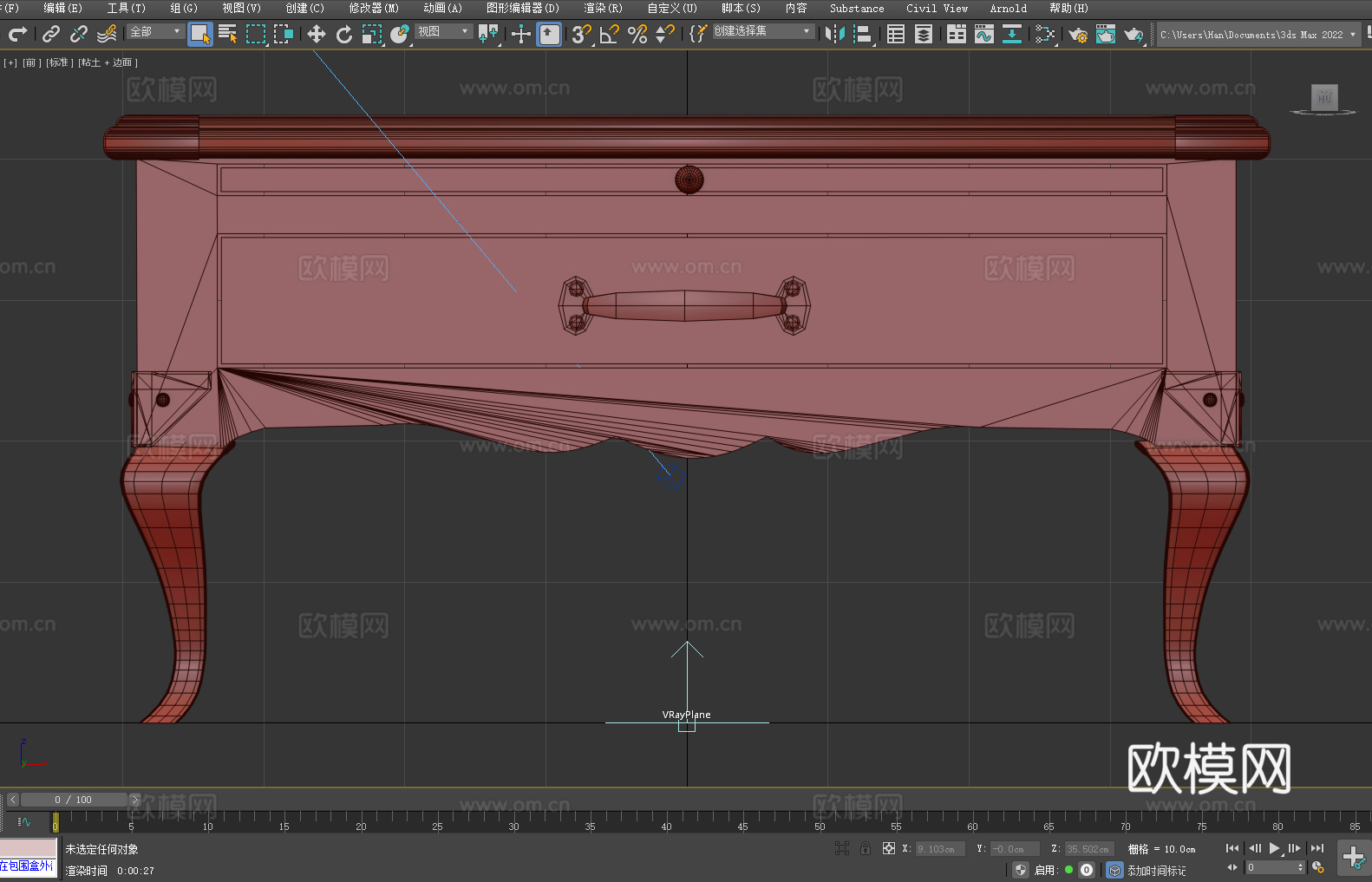1372x882 pixels.
Task: Toggle Window/Crossing selection mode
Action: 284,34
